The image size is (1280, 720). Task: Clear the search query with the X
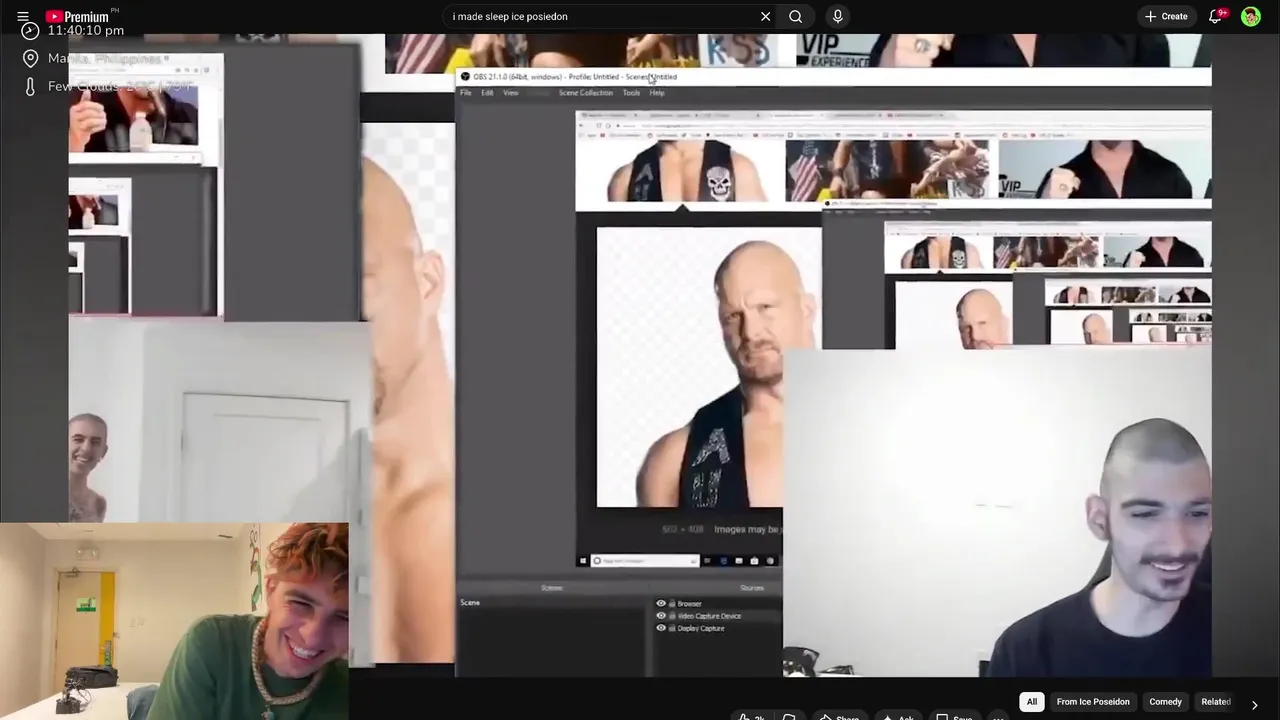point(765,16)
